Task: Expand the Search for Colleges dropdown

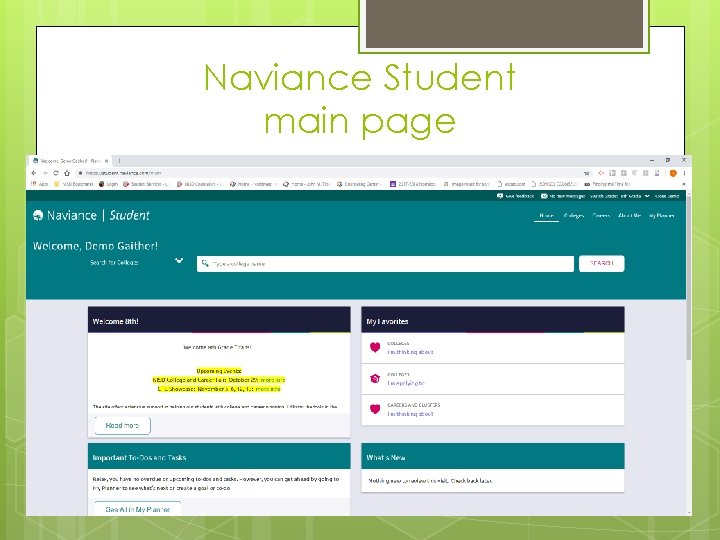Action: (179, 261)
